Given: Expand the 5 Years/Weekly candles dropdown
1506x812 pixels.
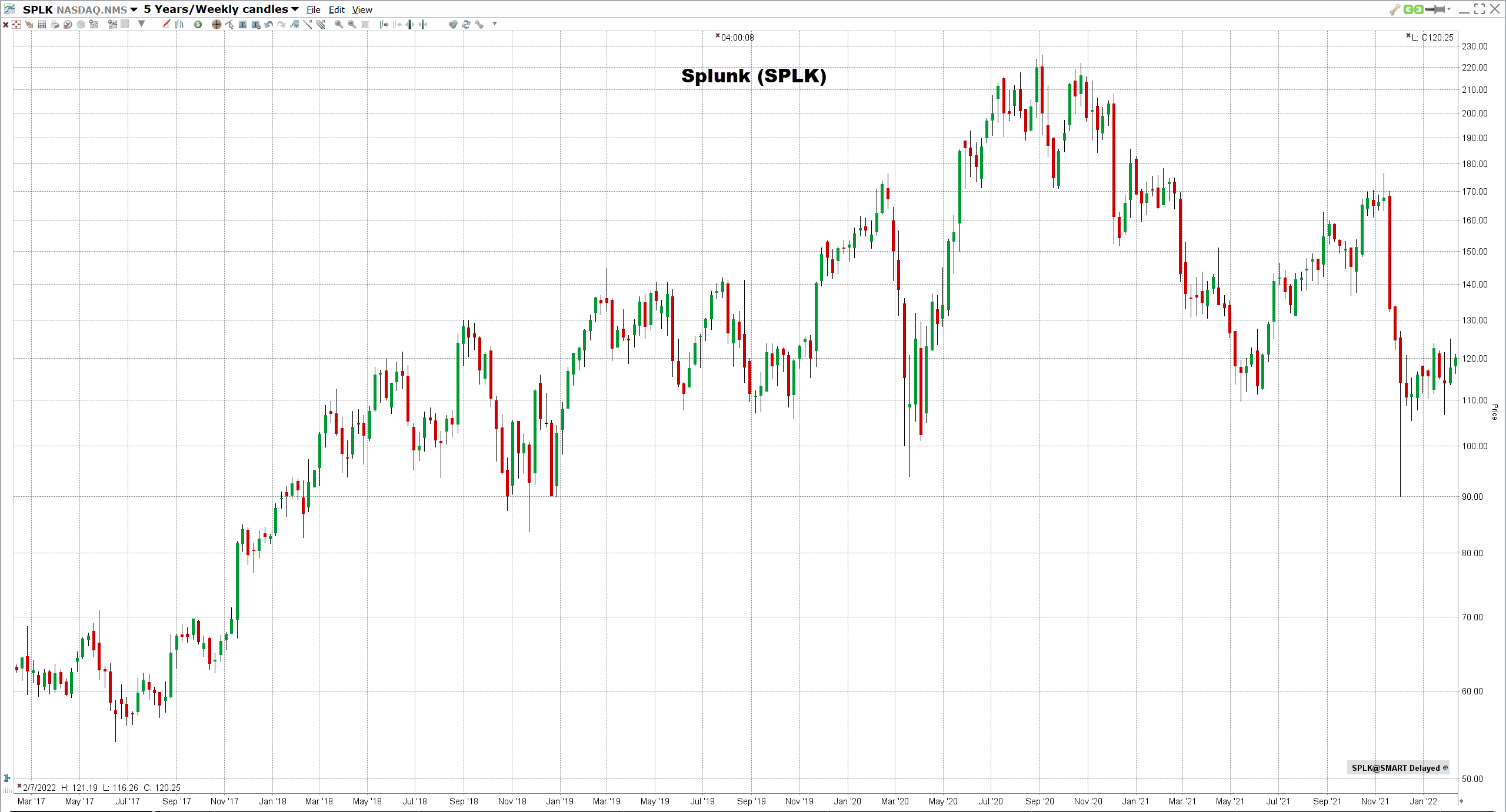Looking at the screenshot, I should click(295, 9).
